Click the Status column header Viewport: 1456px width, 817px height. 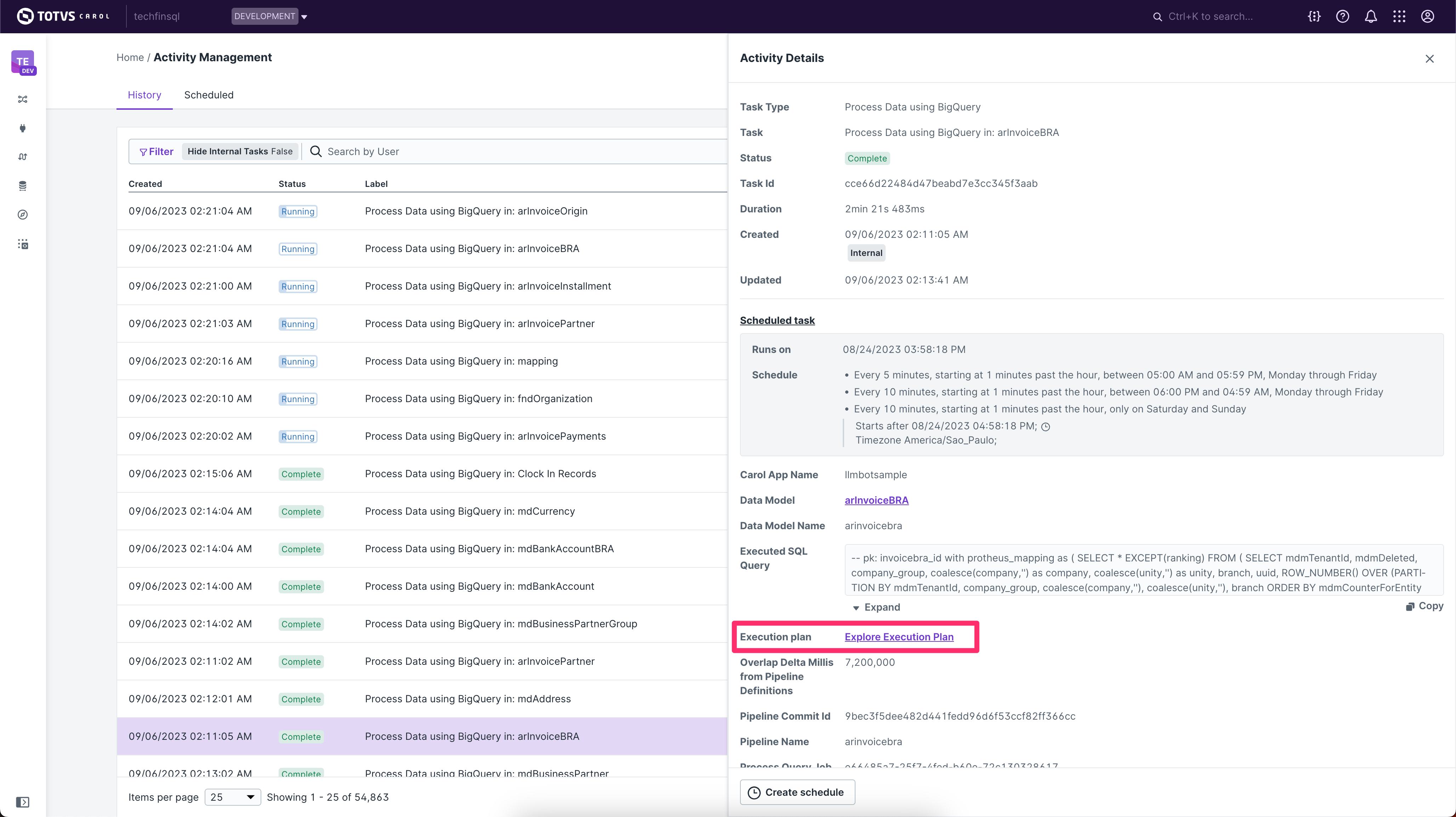[292, 184]
